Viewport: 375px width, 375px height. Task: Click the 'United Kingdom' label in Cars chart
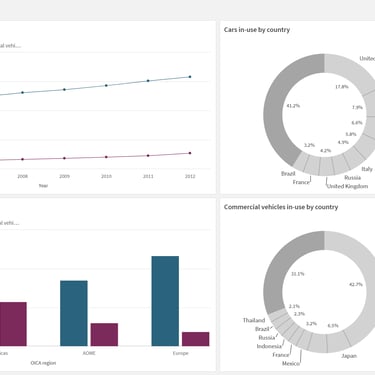pos(347,186)
